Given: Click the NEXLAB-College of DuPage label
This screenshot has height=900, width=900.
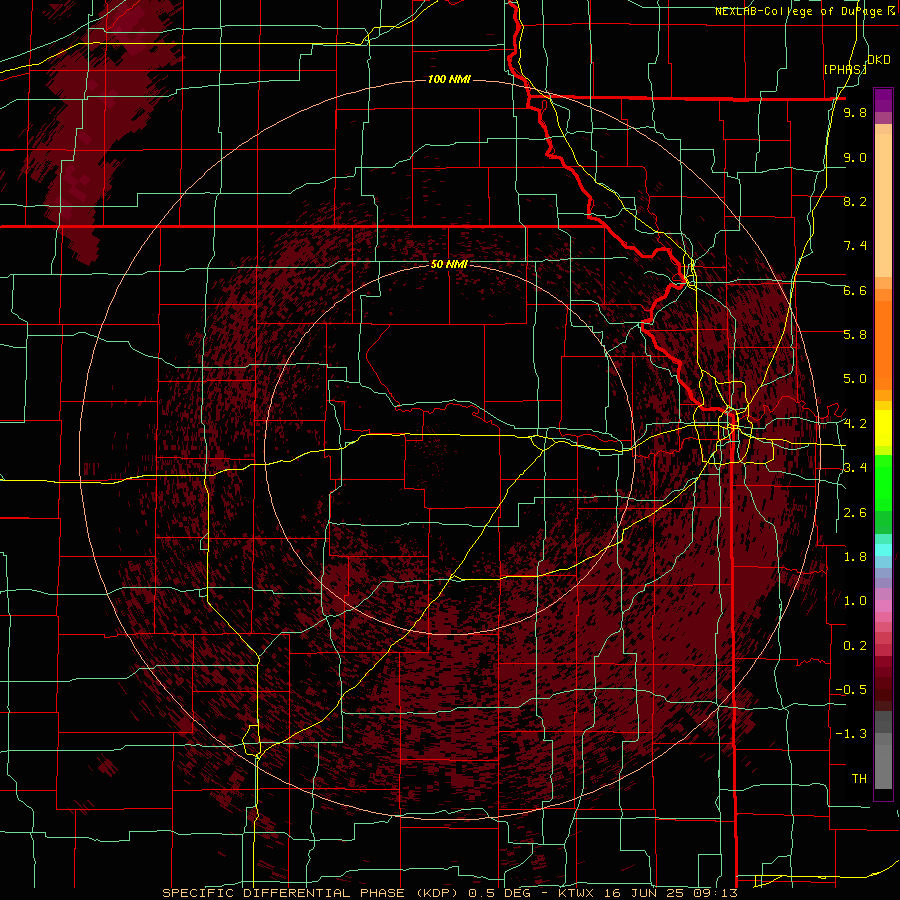Looking at the screenshot, I should 798,11.
